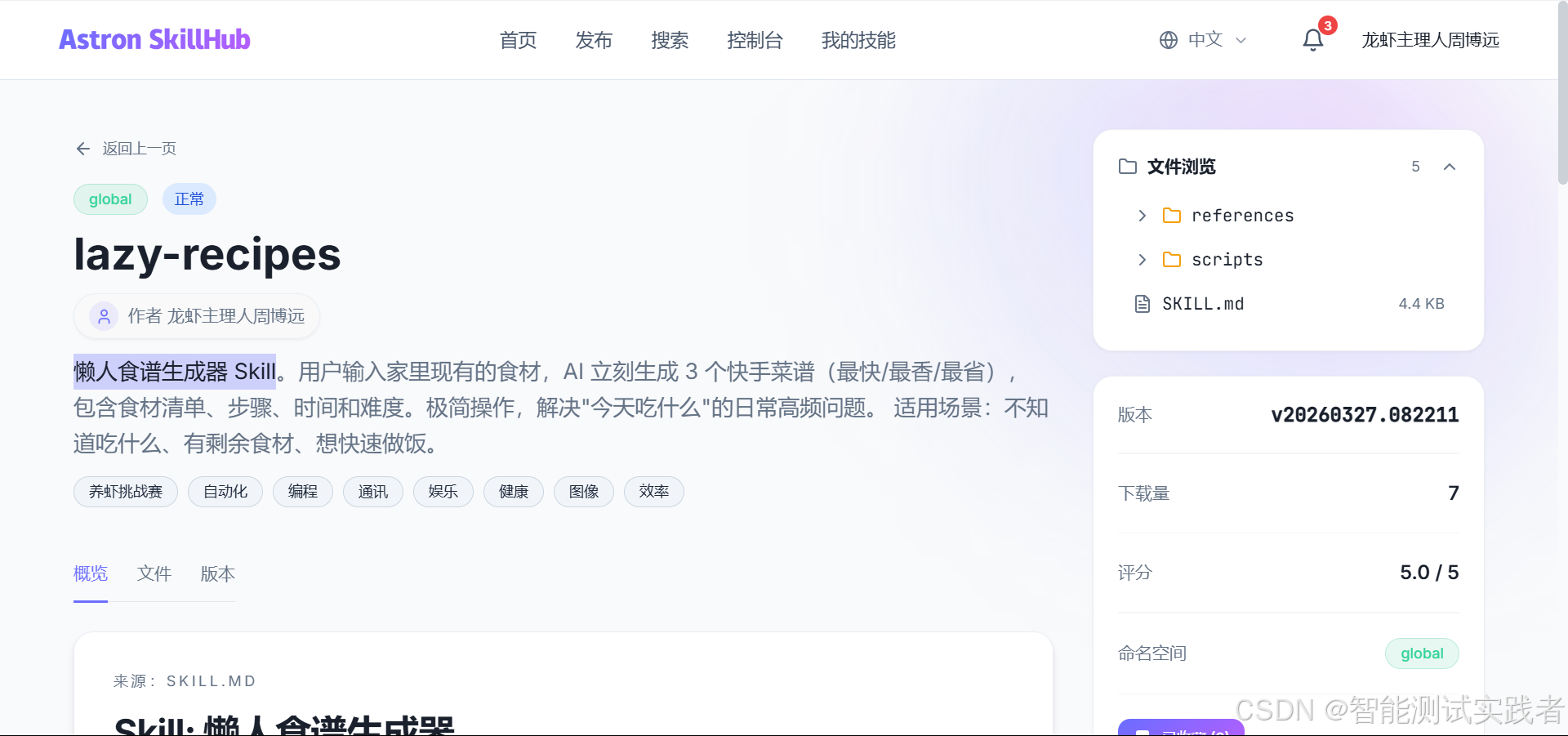Viewport: 1568px width, 736px height.
Task: Click the scripts folder icon
Action: [x=1172, y=260]
